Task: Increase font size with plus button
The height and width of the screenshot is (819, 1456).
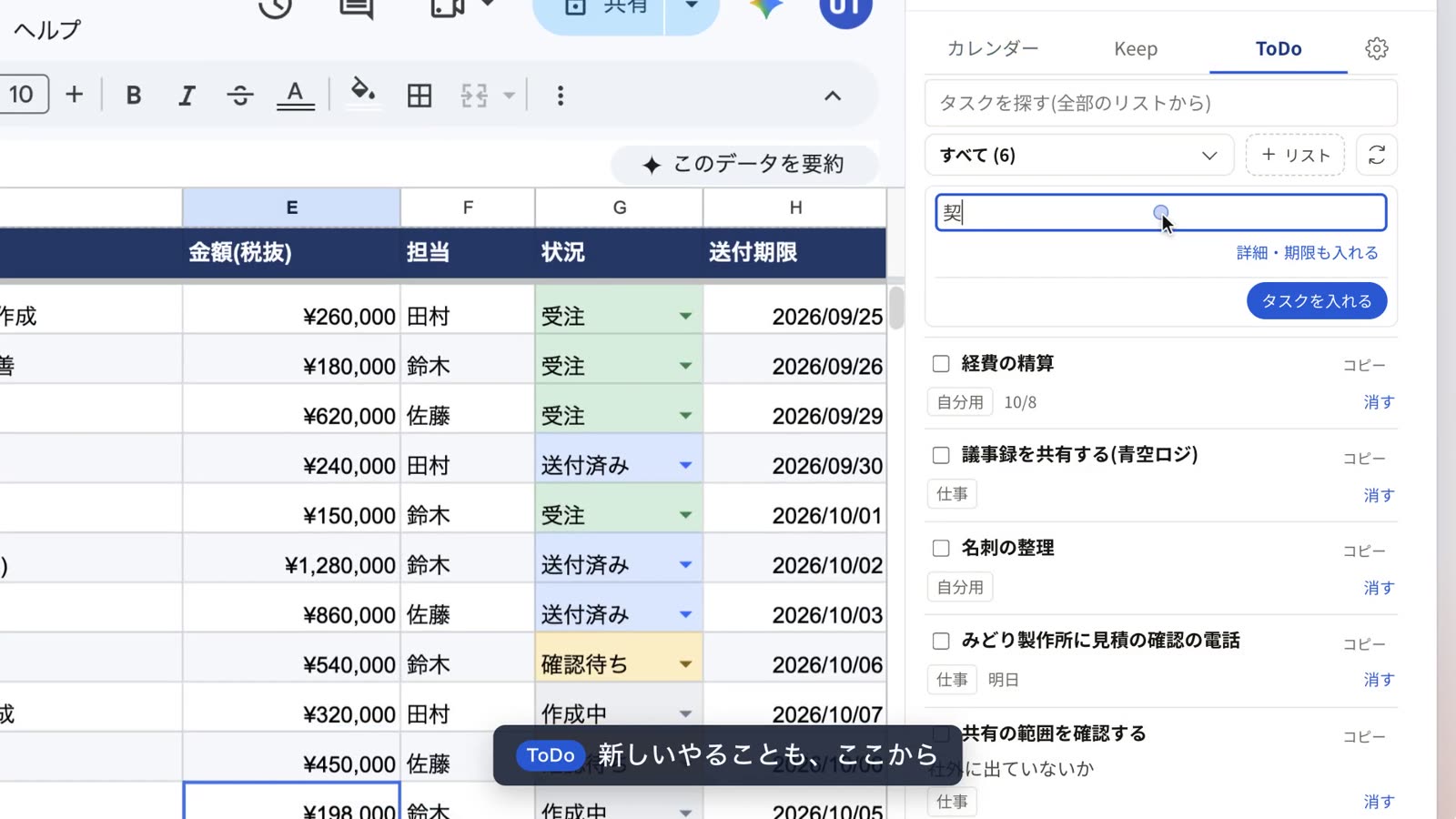Action: [x=75, y=95]
